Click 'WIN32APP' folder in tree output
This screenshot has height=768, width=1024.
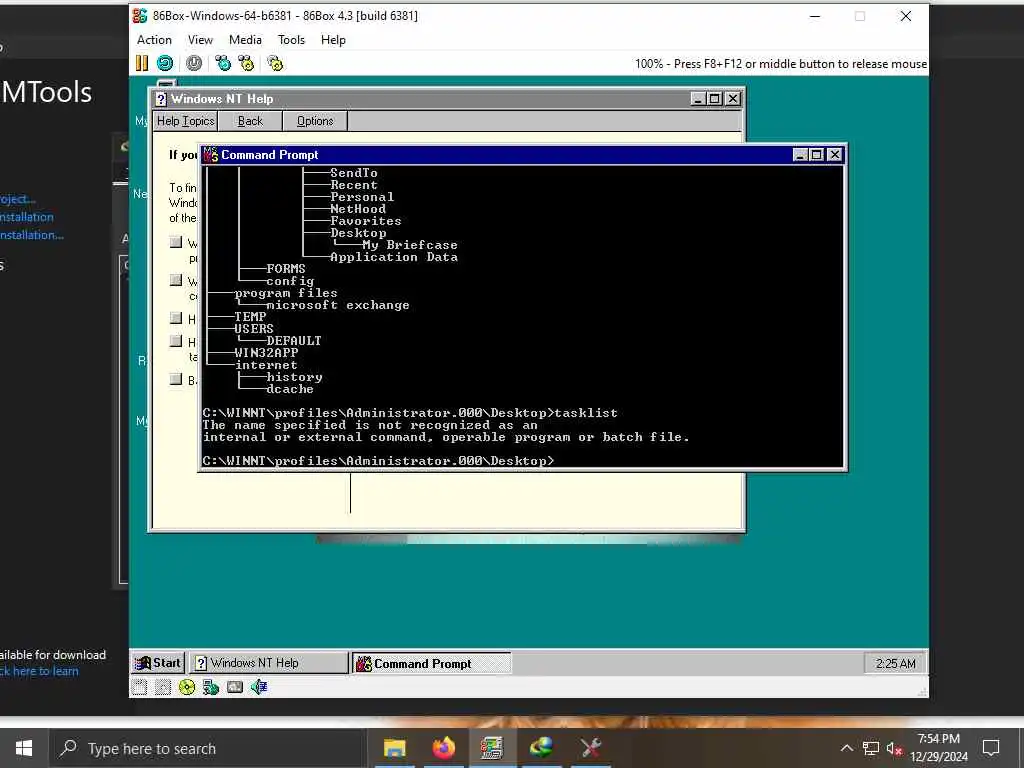point(266,353)
